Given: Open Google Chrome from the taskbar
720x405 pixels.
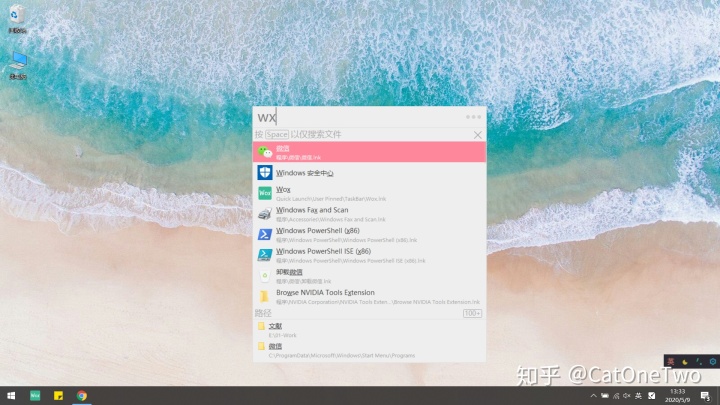Looking at the screenshot, I should click(82, 395).
